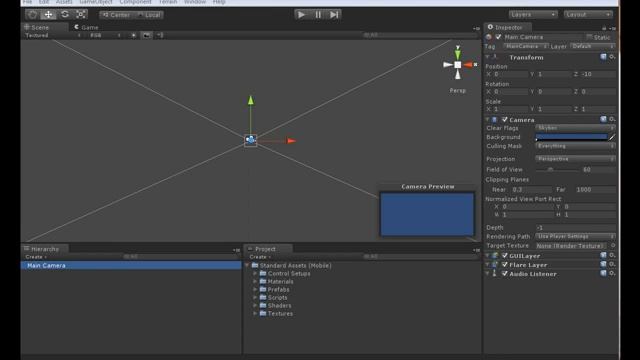
Task: Toggle Main Camera active checkbox
Action: tap(498, 37)
